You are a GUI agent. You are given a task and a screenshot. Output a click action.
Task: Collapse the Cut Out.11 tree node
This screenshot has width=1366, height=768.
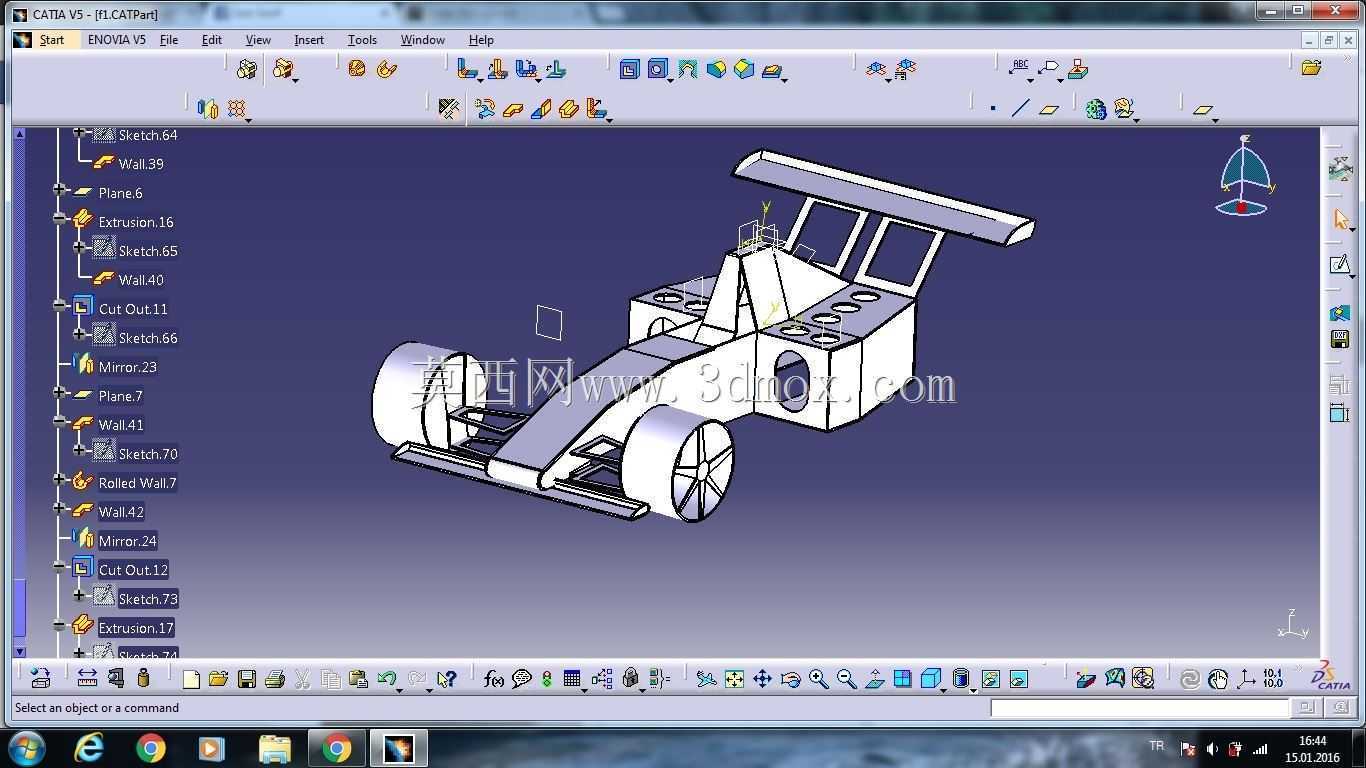pos(60,305)
